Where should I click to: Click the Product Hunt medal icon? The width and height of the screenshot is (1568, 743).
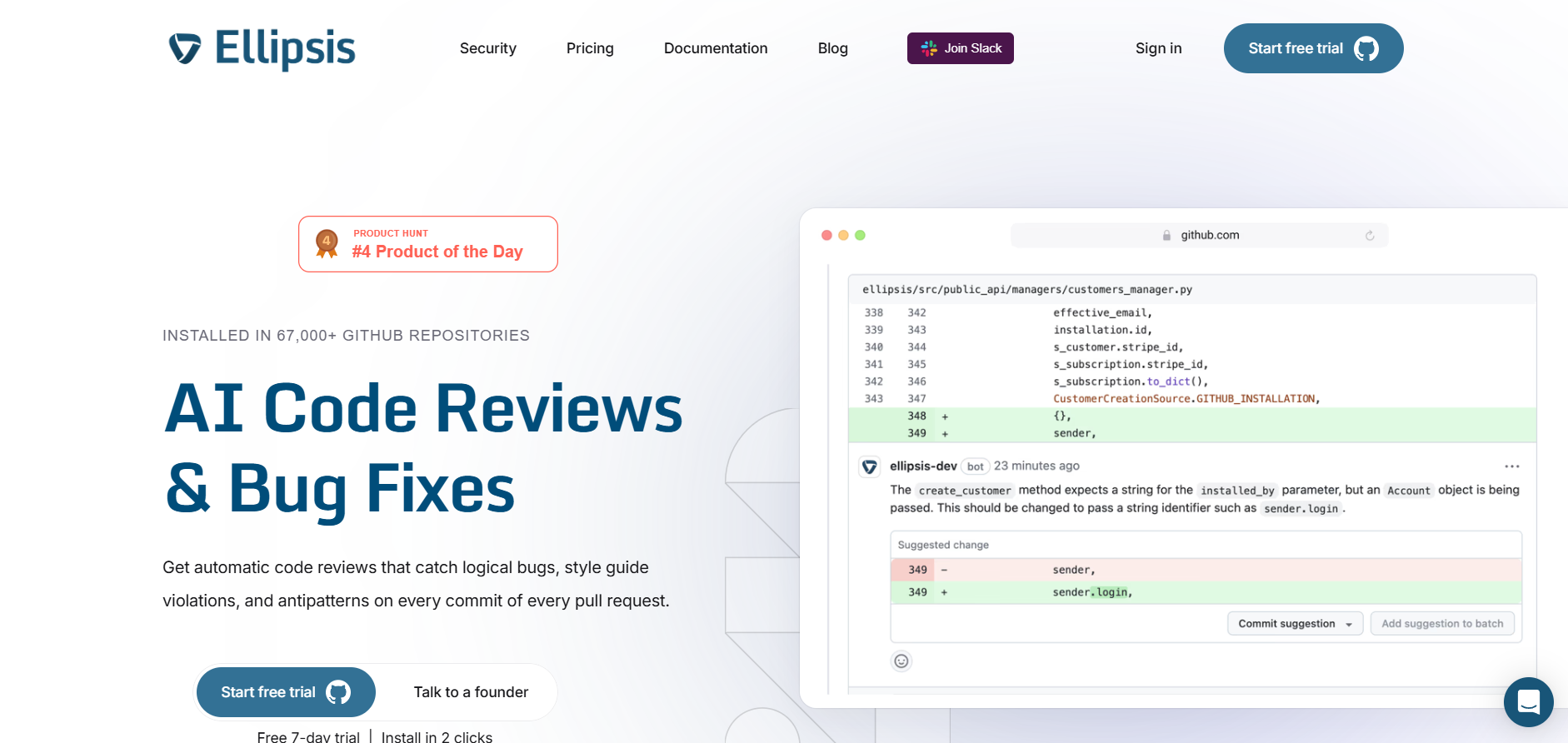(327, 244)
